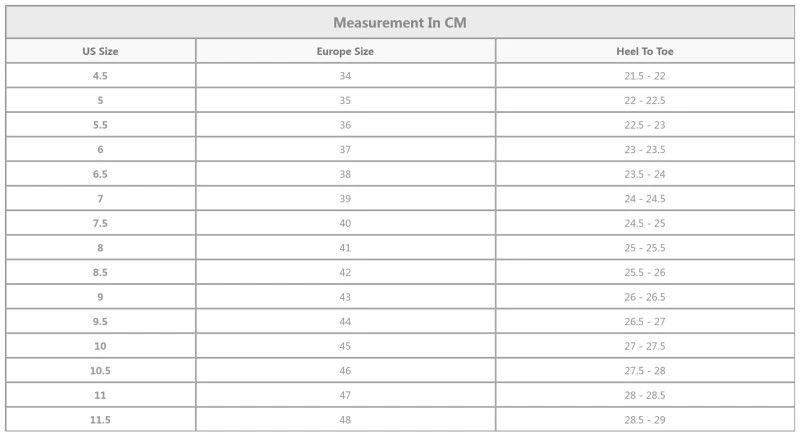Select US size 8.5 cell

(x=100, y=272)
